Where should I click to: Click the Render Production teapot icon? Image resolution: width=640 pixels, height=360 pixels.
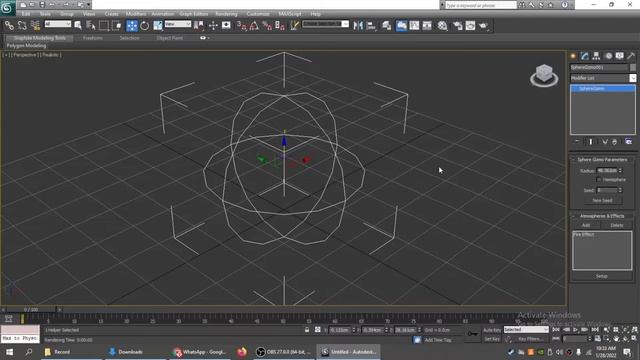(484, 26)
